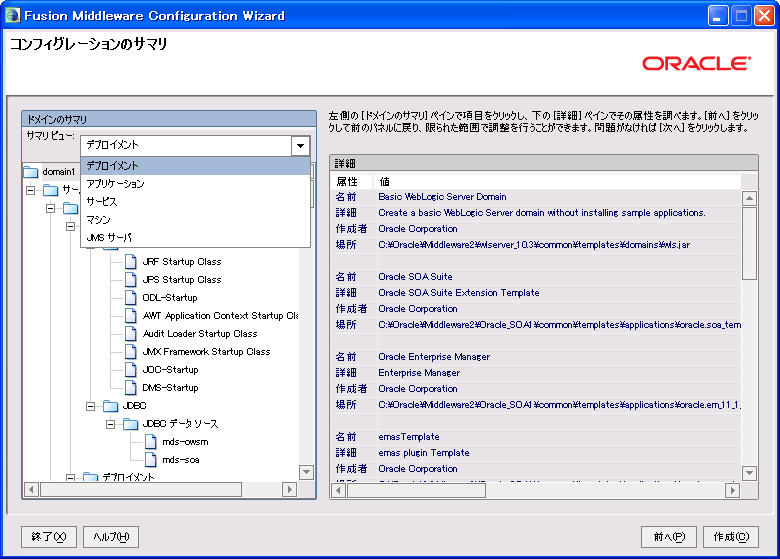Select the JMX Framework Startup Class tree item
The width and height of the screenshot is (780, 559).
206,352
